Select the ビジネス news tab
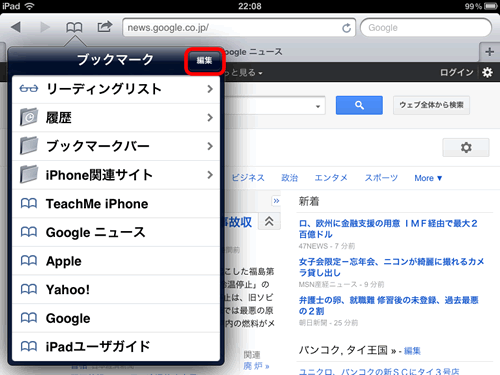The height and width of the screenshot is (375, 500). [x=248, y=178]
